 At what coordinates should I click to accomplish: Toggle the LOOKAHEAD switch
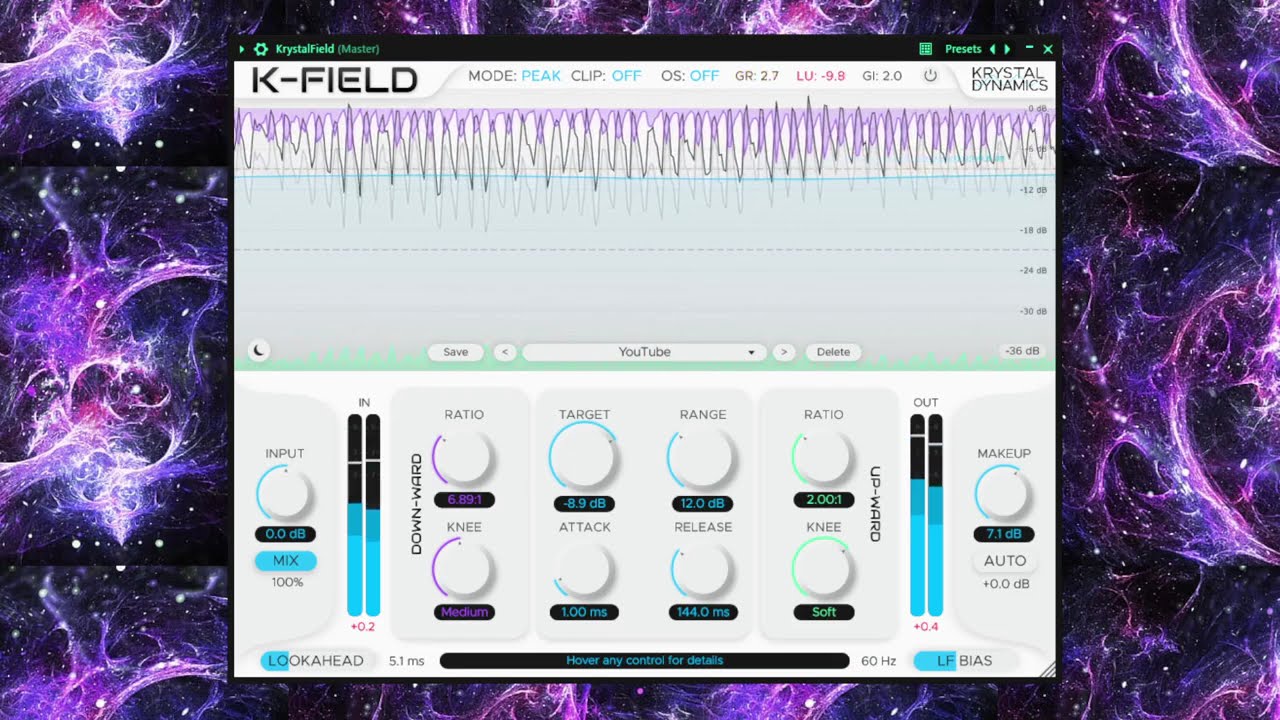(316, 661)
